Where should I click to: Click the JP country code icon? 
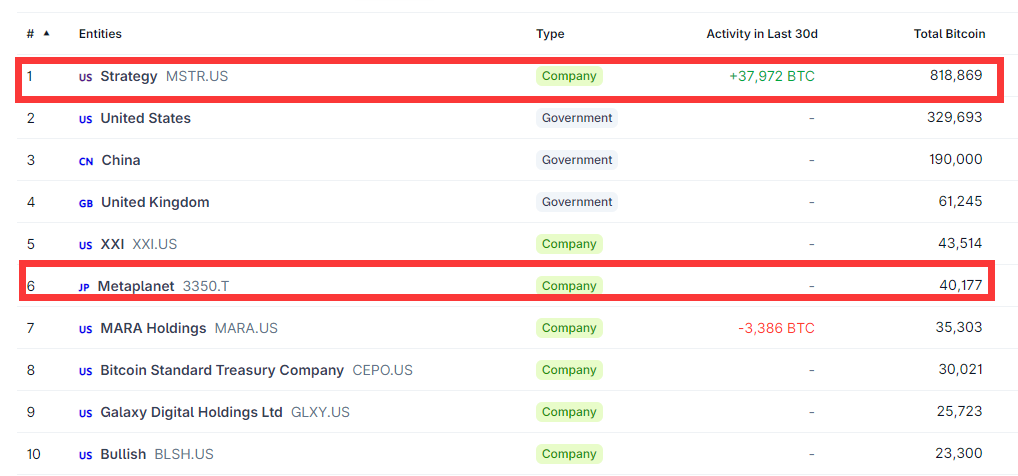[84, 287]
